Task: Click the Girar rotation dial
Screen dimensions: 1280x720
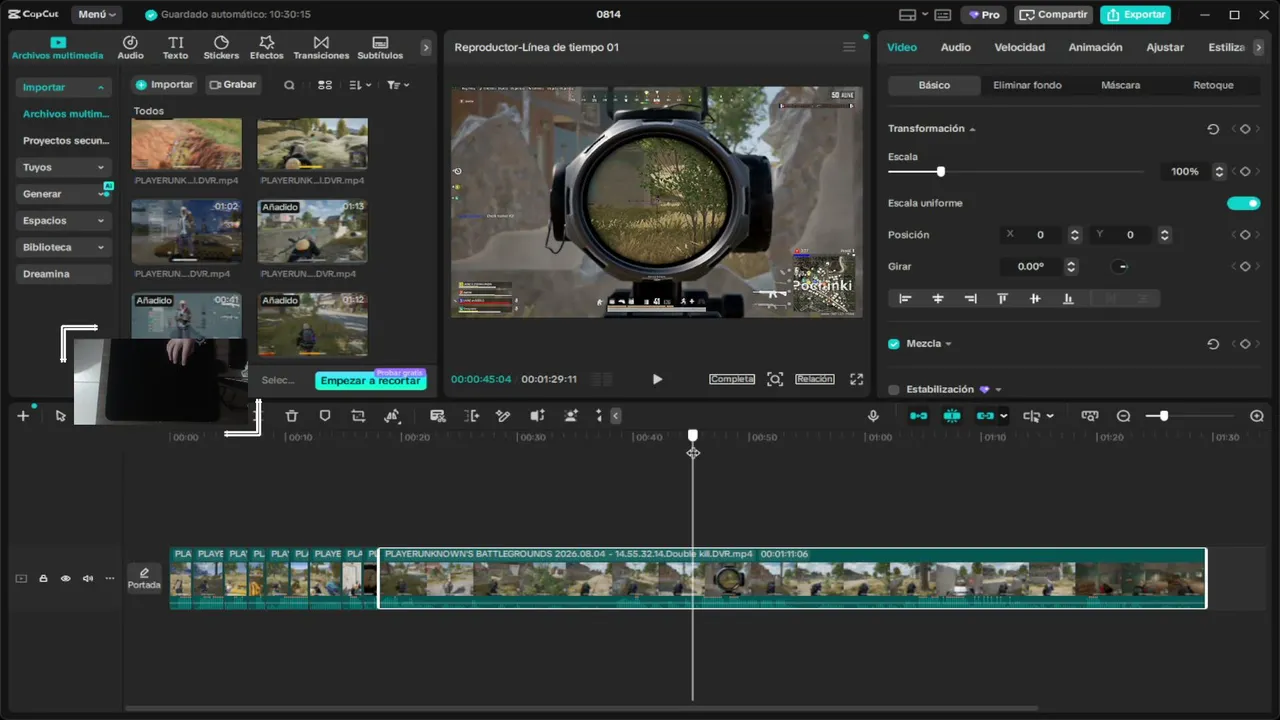Action: (x=1120, y=267)
